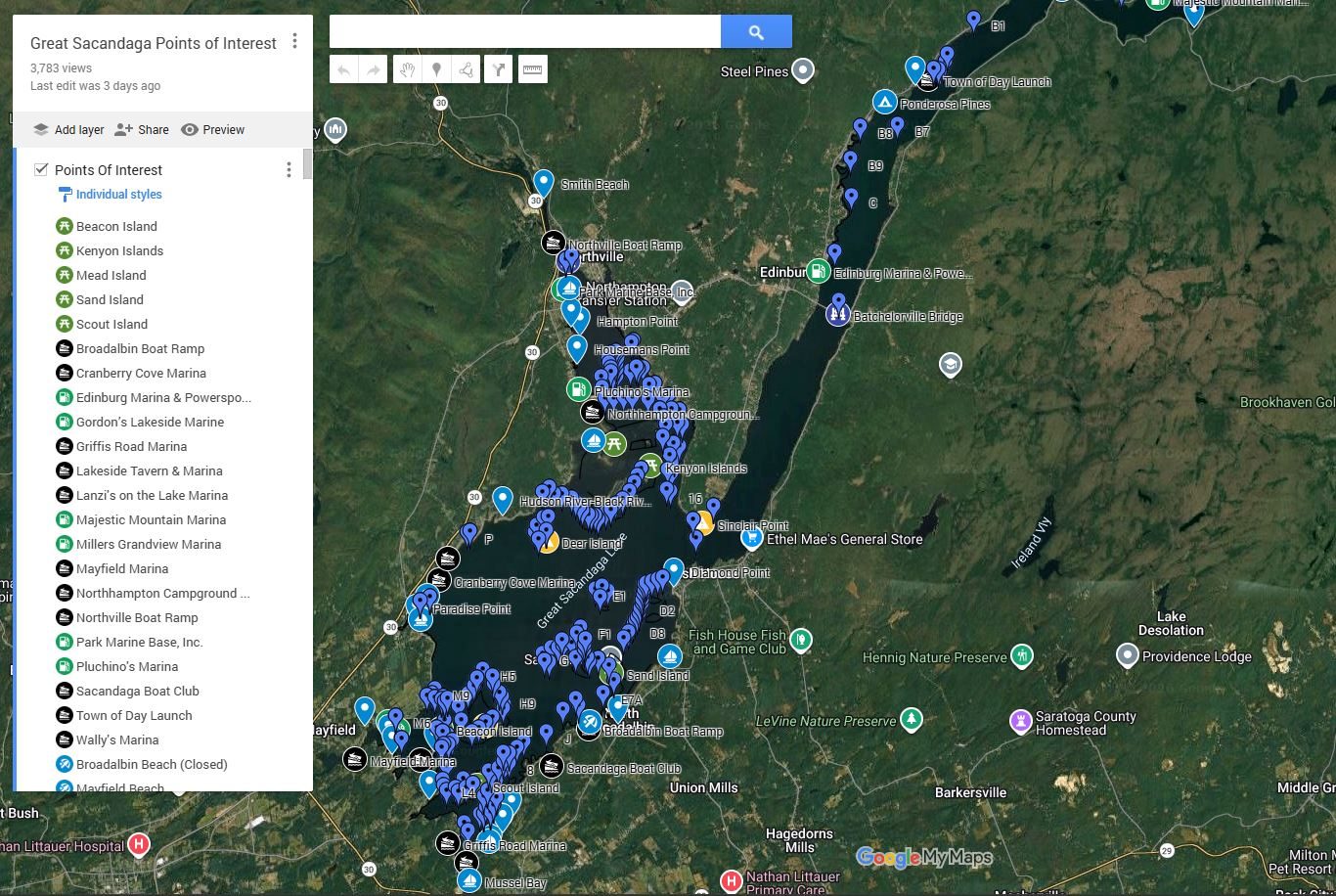Click Add layer in the panel
The image size is (1336, 896).
pos(68,129)
